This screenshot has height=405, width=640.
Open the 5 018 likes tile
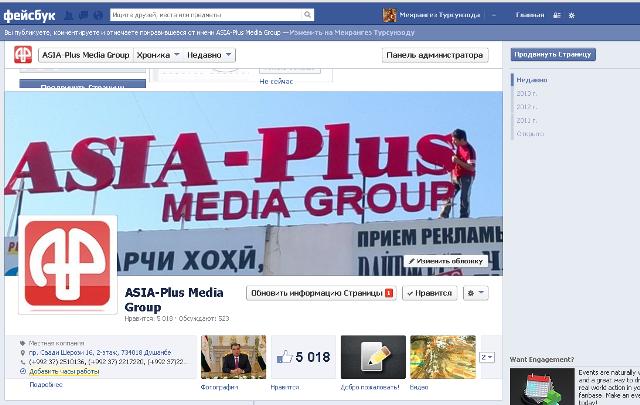pyautogui.click(x=302, y=357)
